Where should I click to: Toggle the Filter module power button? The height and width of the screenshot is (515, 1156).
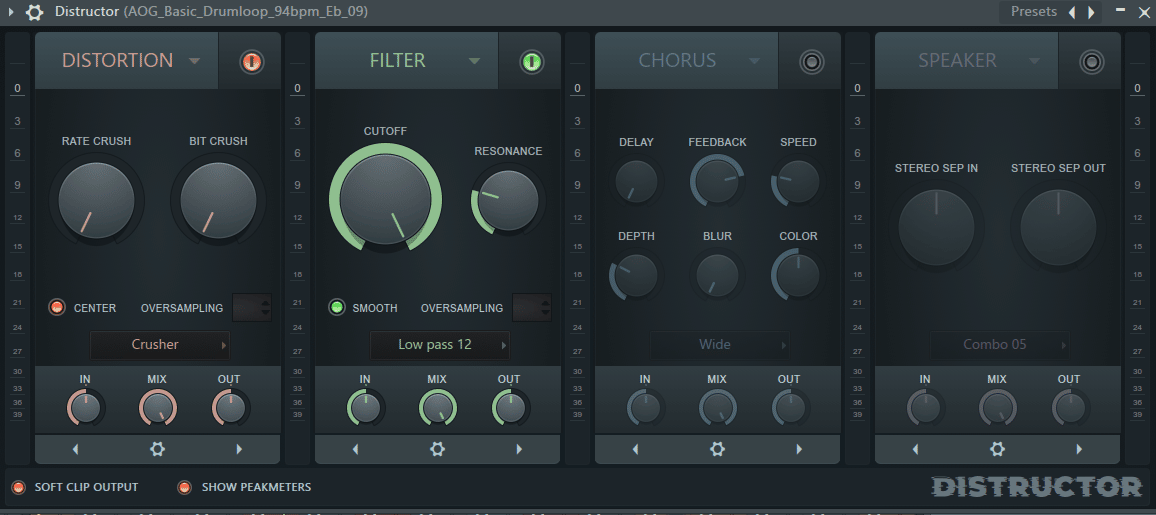click(531, 62)
